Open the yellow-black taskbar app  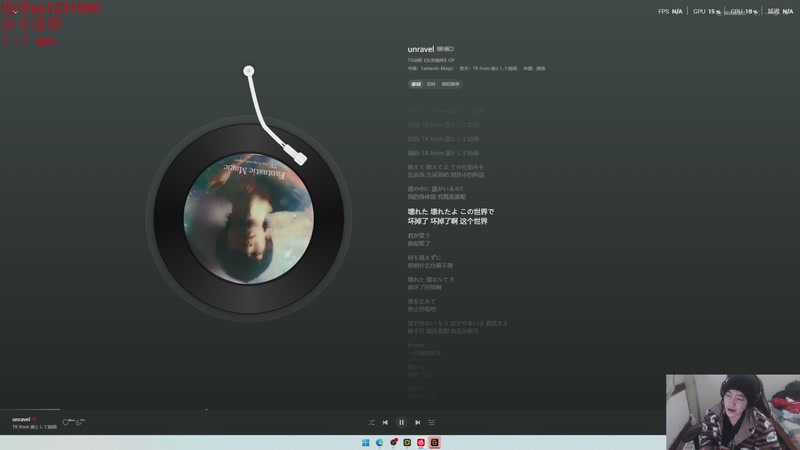[x=407, y=442]
